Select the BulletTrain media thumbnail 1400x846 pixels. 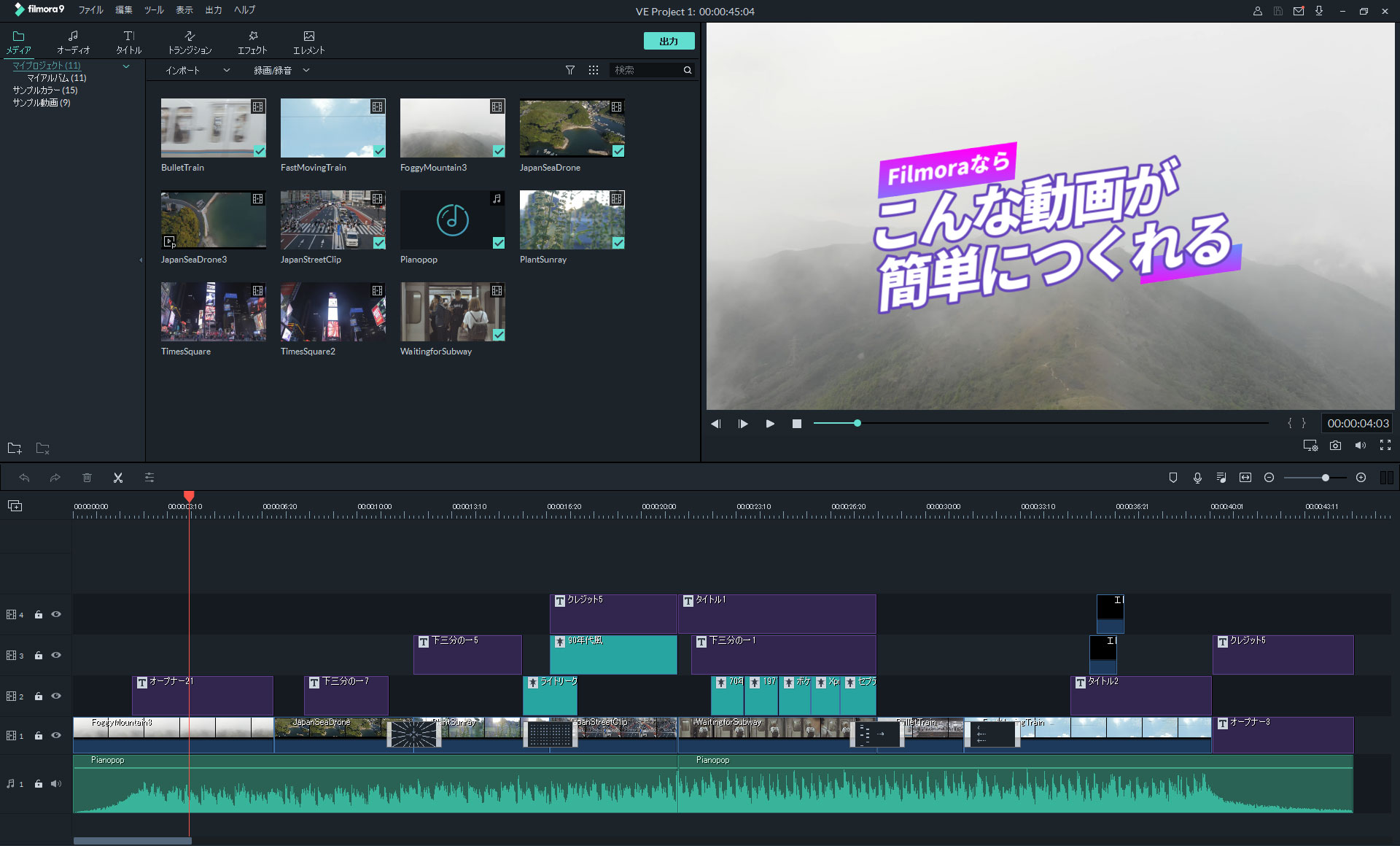pyautogui.click(x=213, y=128)
